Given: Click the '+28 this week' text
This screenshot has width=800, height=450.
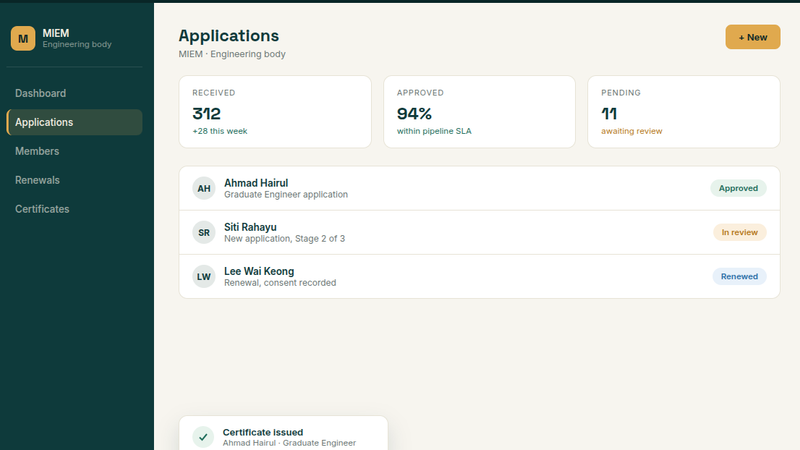Looking at the screenshot, I should 220,131.
